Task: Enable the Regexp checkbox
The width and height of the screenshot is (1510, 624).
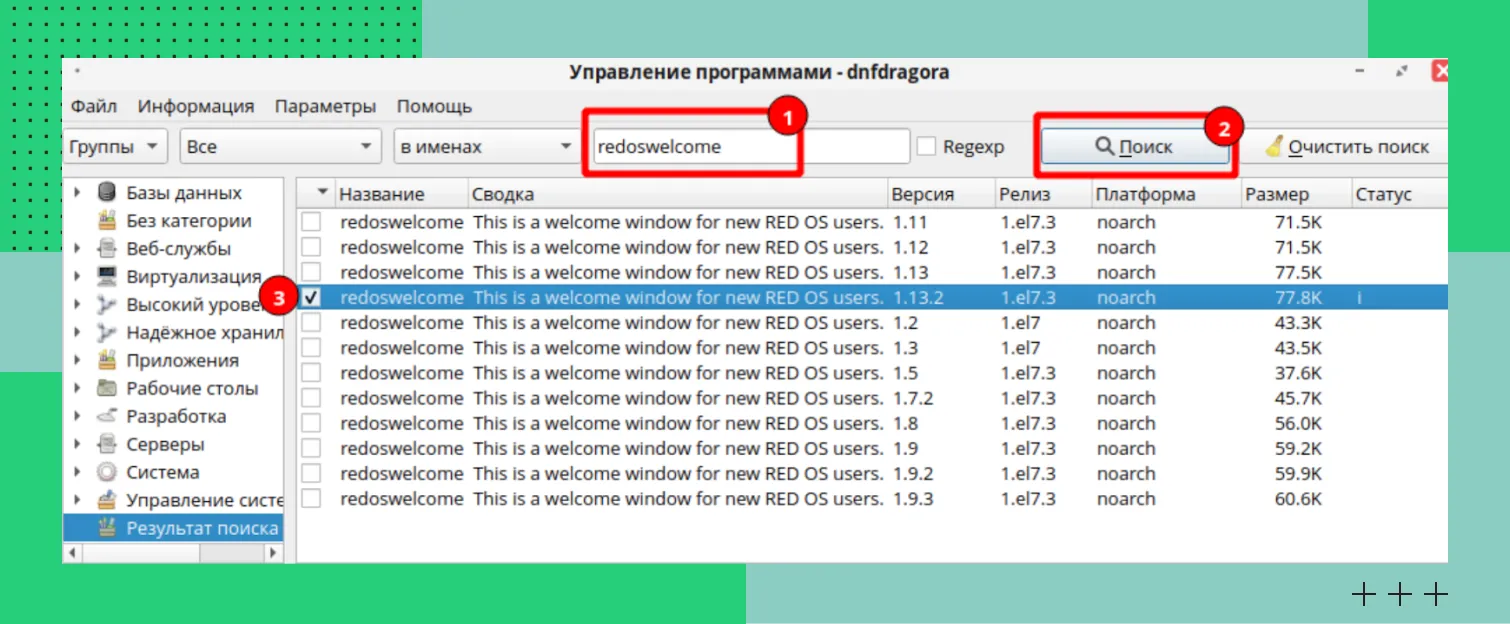Action: coord(927,147)
